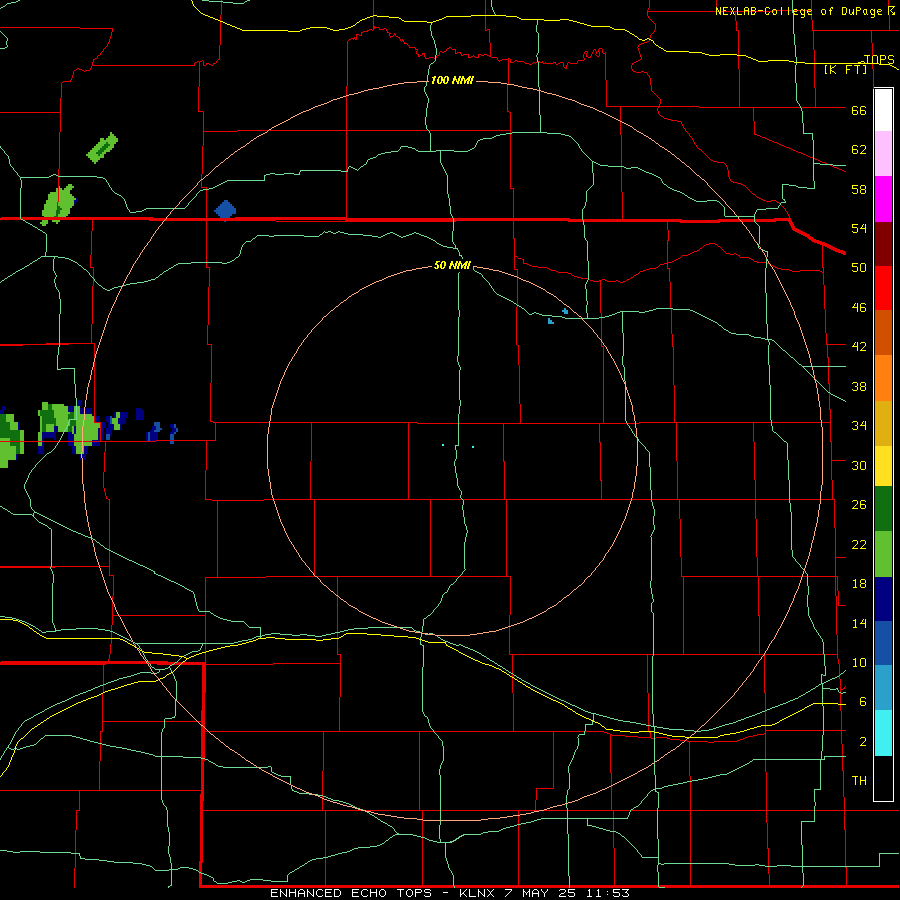Click the black TH threshold swatch on legend
Image resolution: width=900 pixels, height=900 pixels.
point(883,778)
